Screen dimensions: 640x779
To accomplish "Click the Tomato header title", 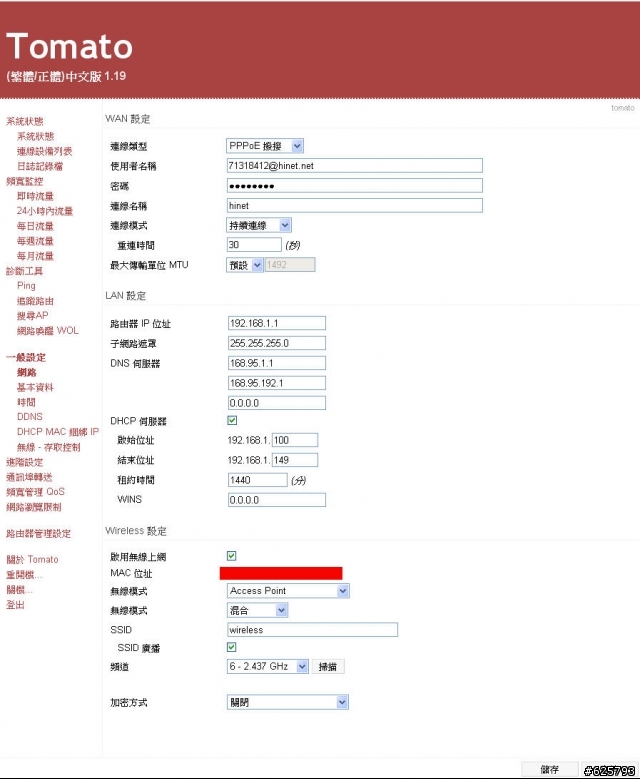I will tap(70, 46).
